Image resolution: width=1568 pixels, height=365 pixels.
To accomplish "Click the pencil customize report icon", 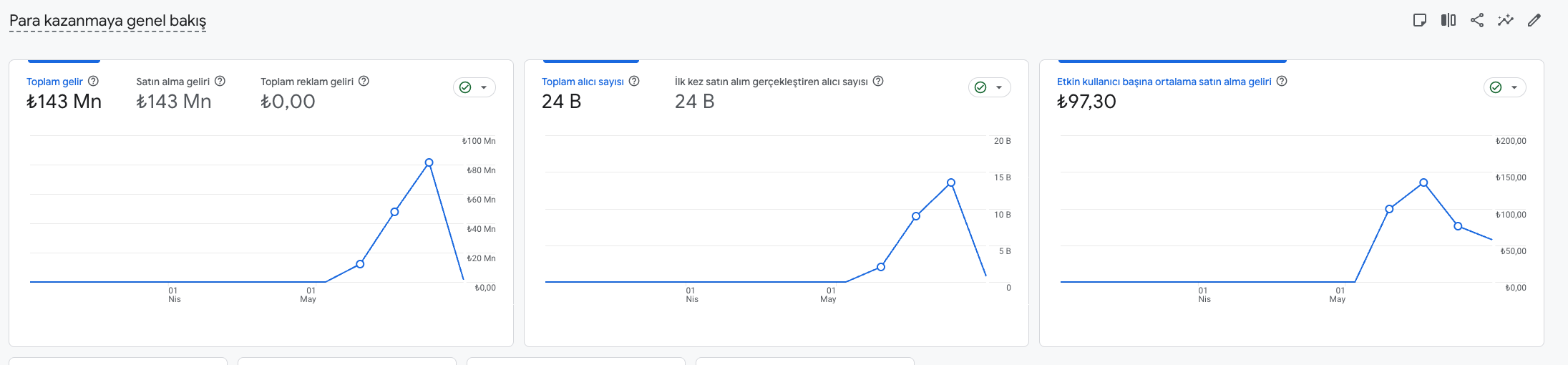I will [1534, 20].
